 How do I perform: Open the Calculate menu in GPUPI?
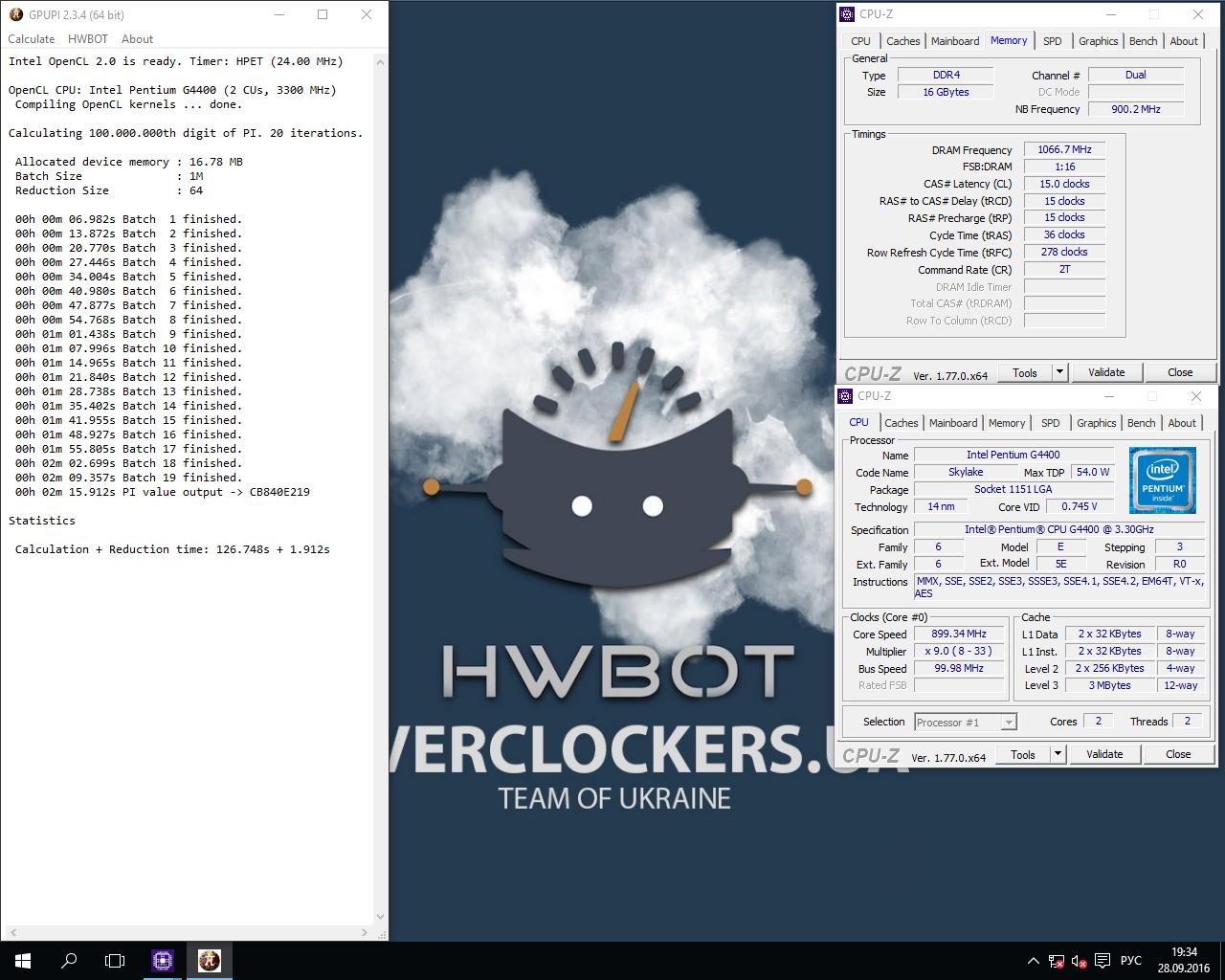point(32,39)
